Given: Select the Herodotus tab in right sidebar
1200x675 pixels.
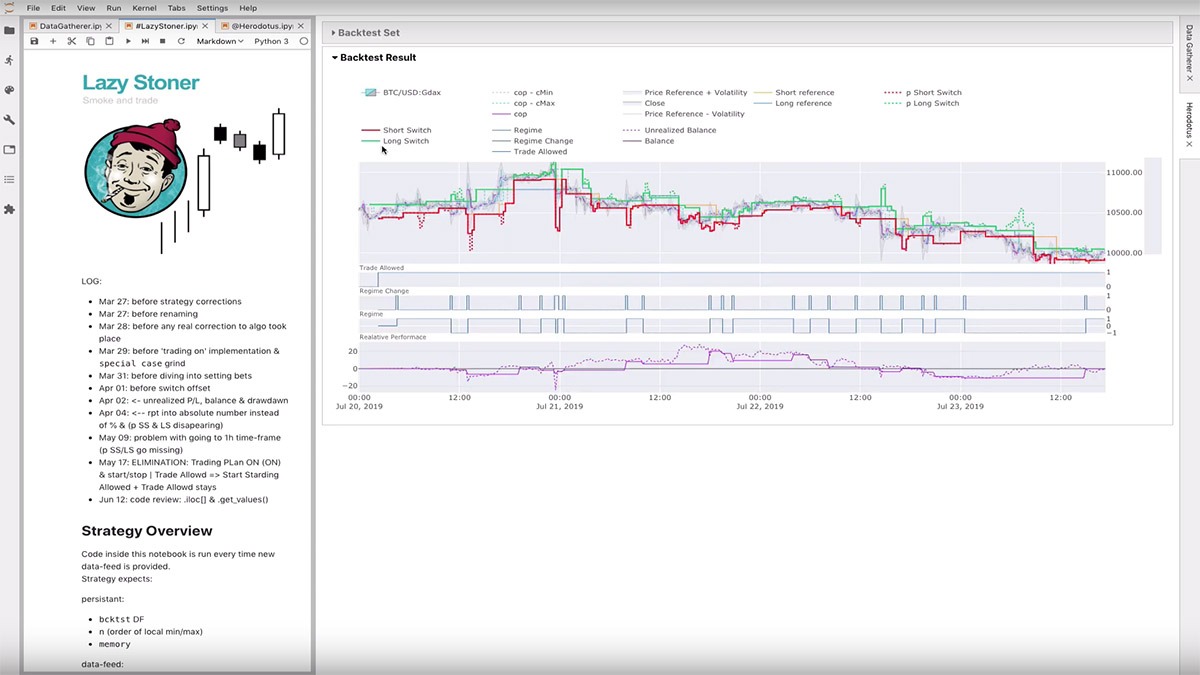Looking at the screenshot, I should pyautogui.click(x=1189, y=125).
